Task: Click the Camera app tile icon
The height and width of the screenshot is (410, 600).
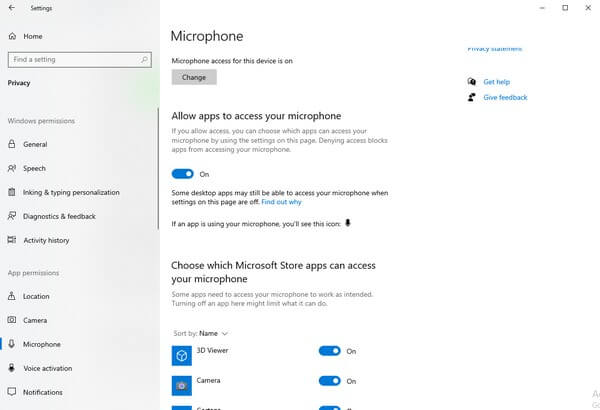Action: tap(182, 385)
